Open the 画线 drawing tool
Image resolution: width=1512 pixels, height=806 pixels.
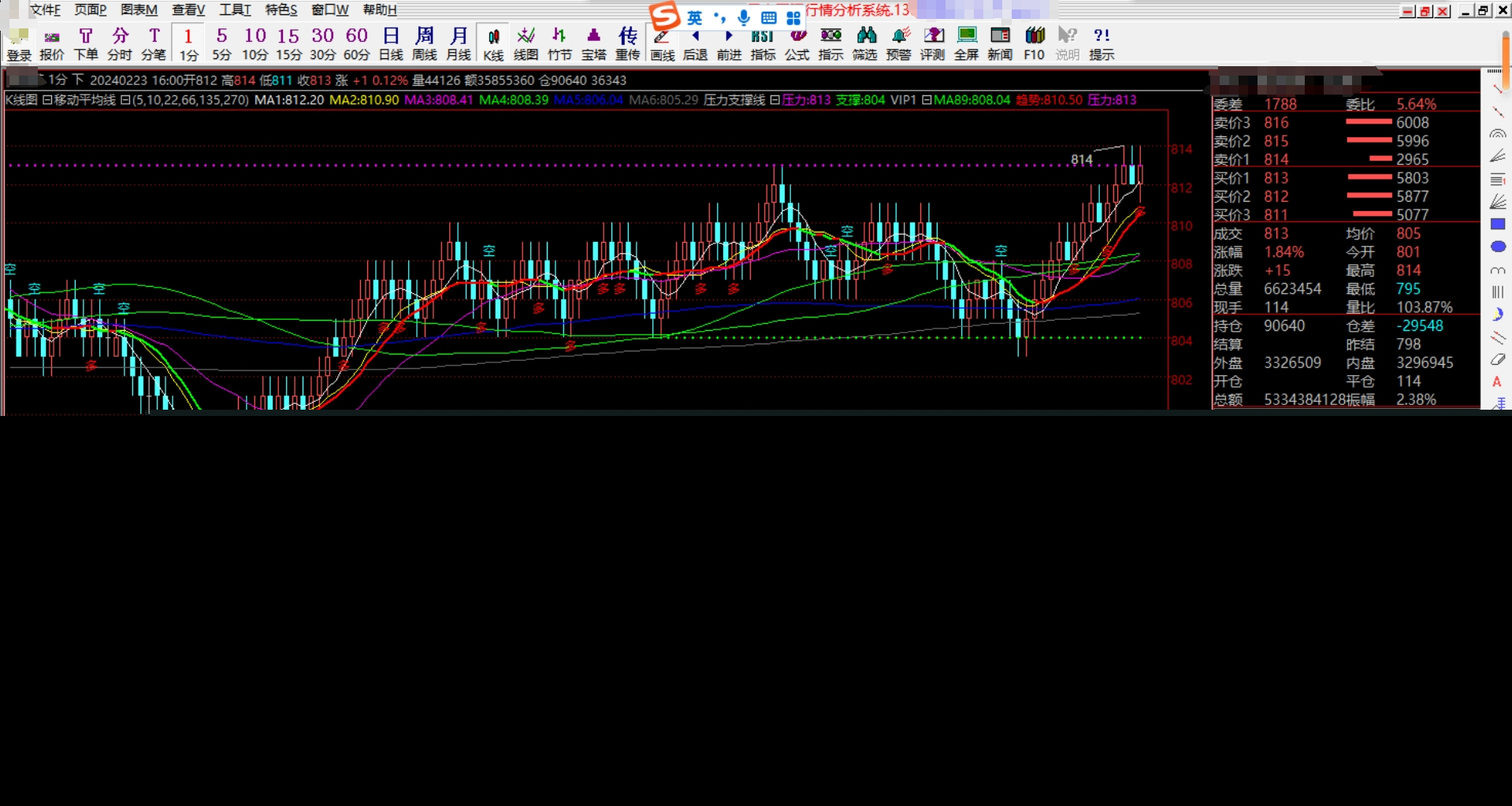tap(662, 43)
